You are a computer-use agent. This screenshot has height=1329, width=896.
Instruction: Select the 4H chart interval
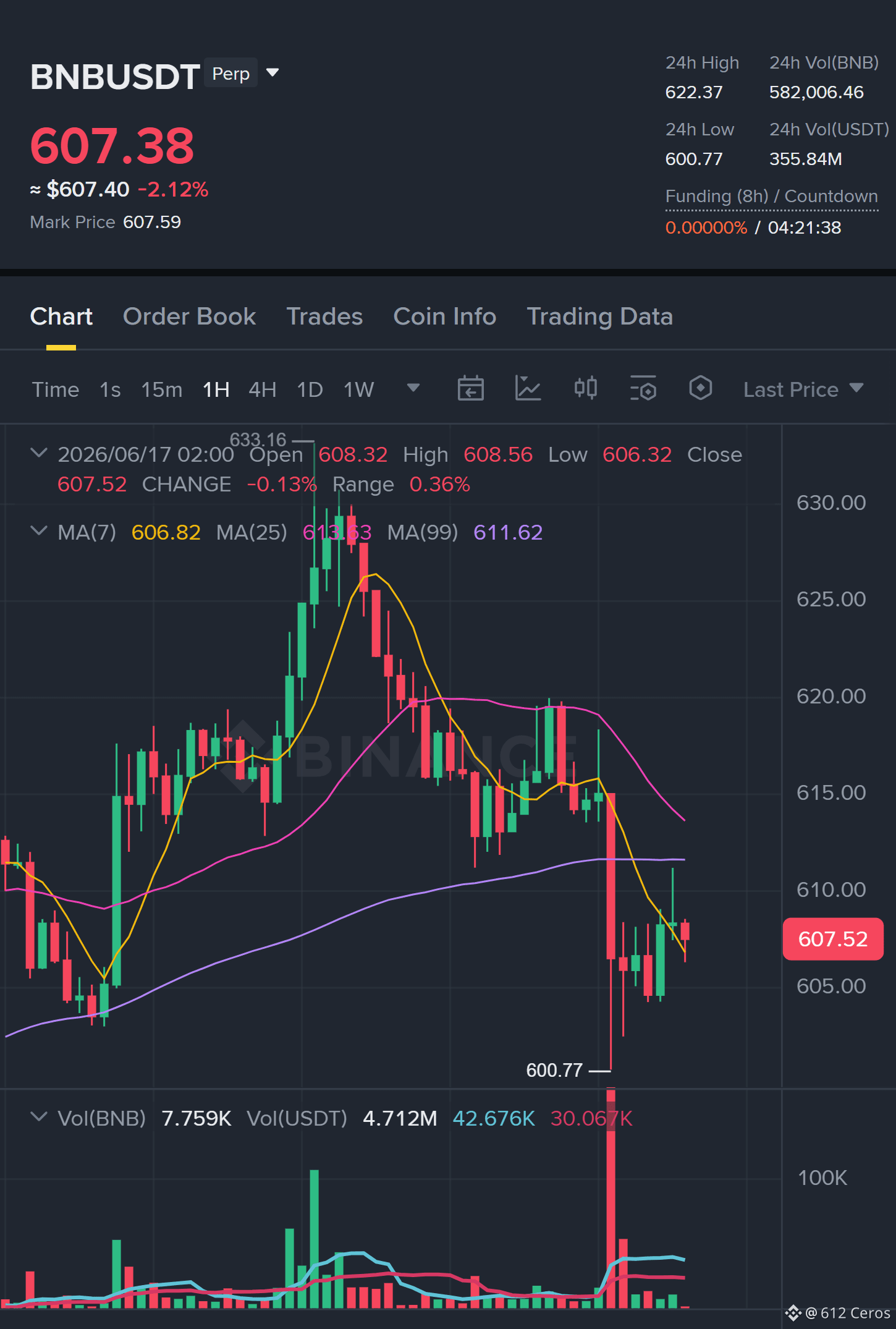[x=262, y=390]
